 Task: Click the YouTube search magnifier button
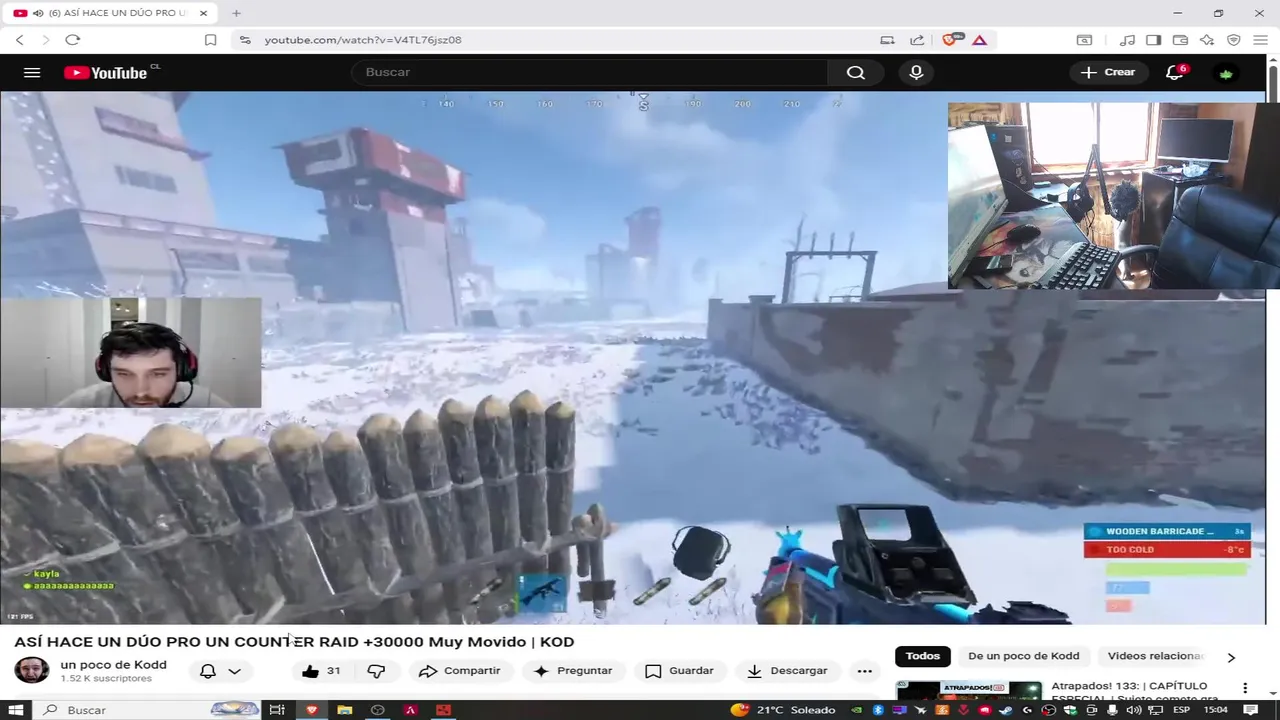coord(855,72)
